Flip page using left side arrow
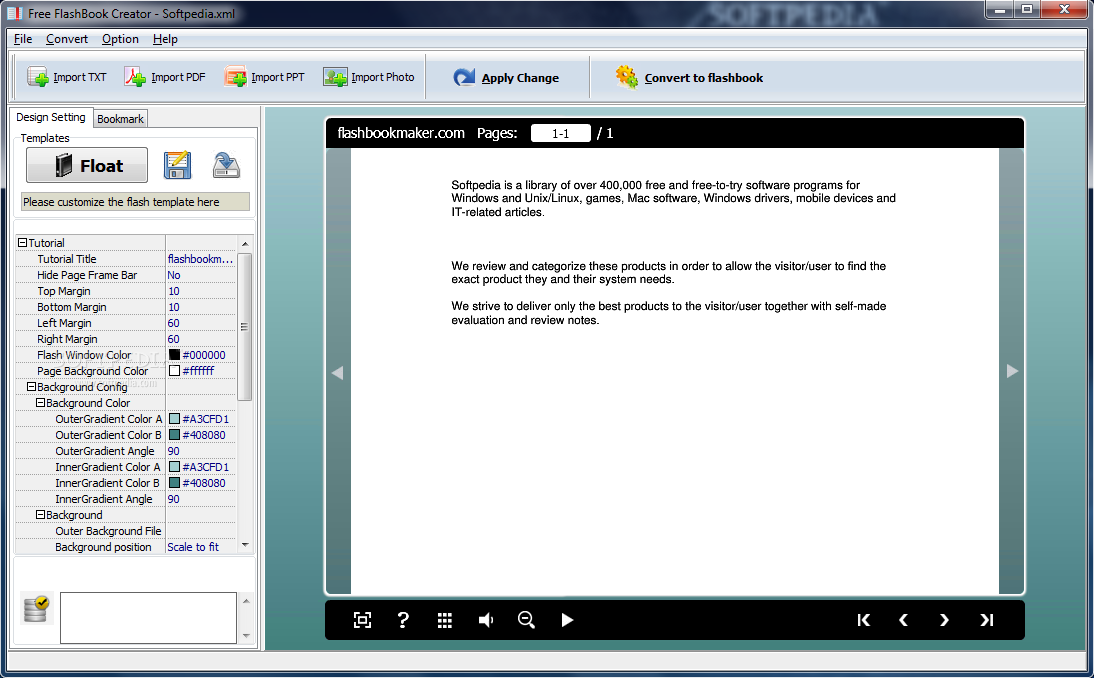1094x678 pixels. click(338, 372)
